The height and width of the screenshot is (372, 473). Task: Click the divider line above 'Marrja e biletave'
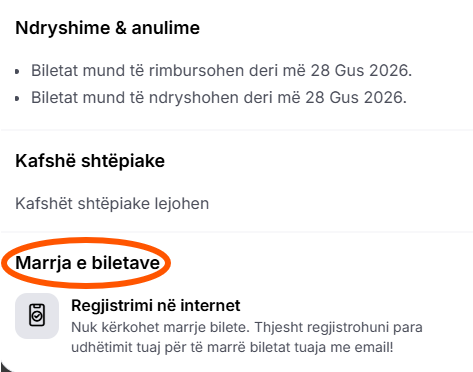point(236,231)
